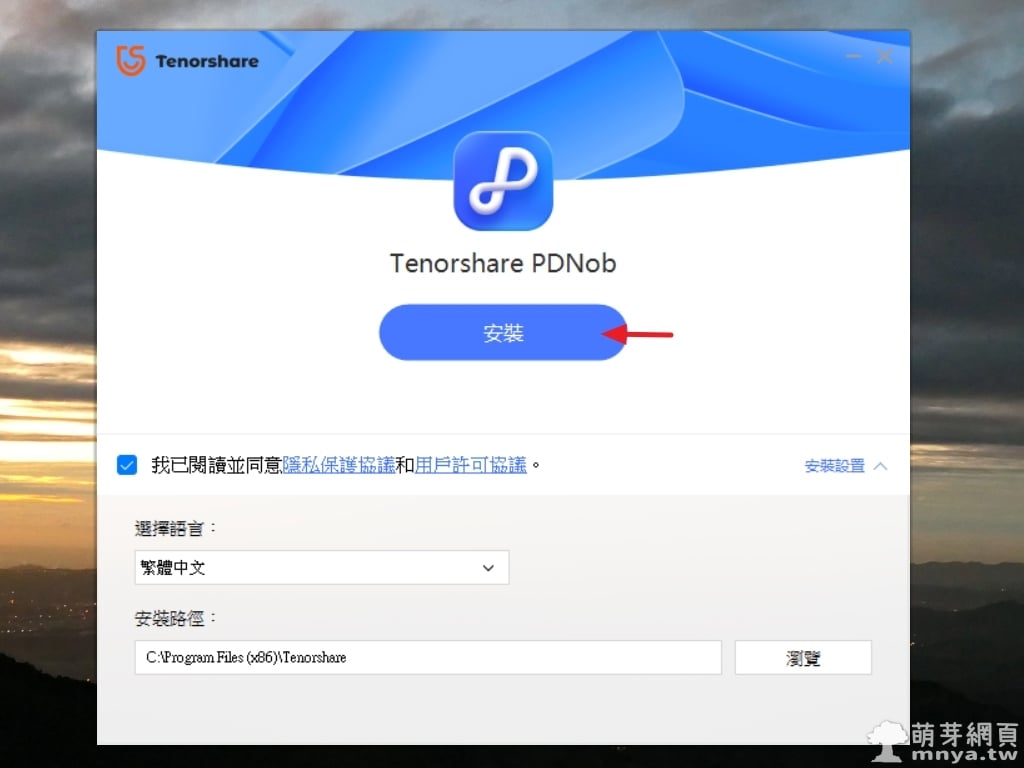The height and width of the screenshot is (768, 1024).
Task: Click the red arrow annotation
Action: point(639,334)
